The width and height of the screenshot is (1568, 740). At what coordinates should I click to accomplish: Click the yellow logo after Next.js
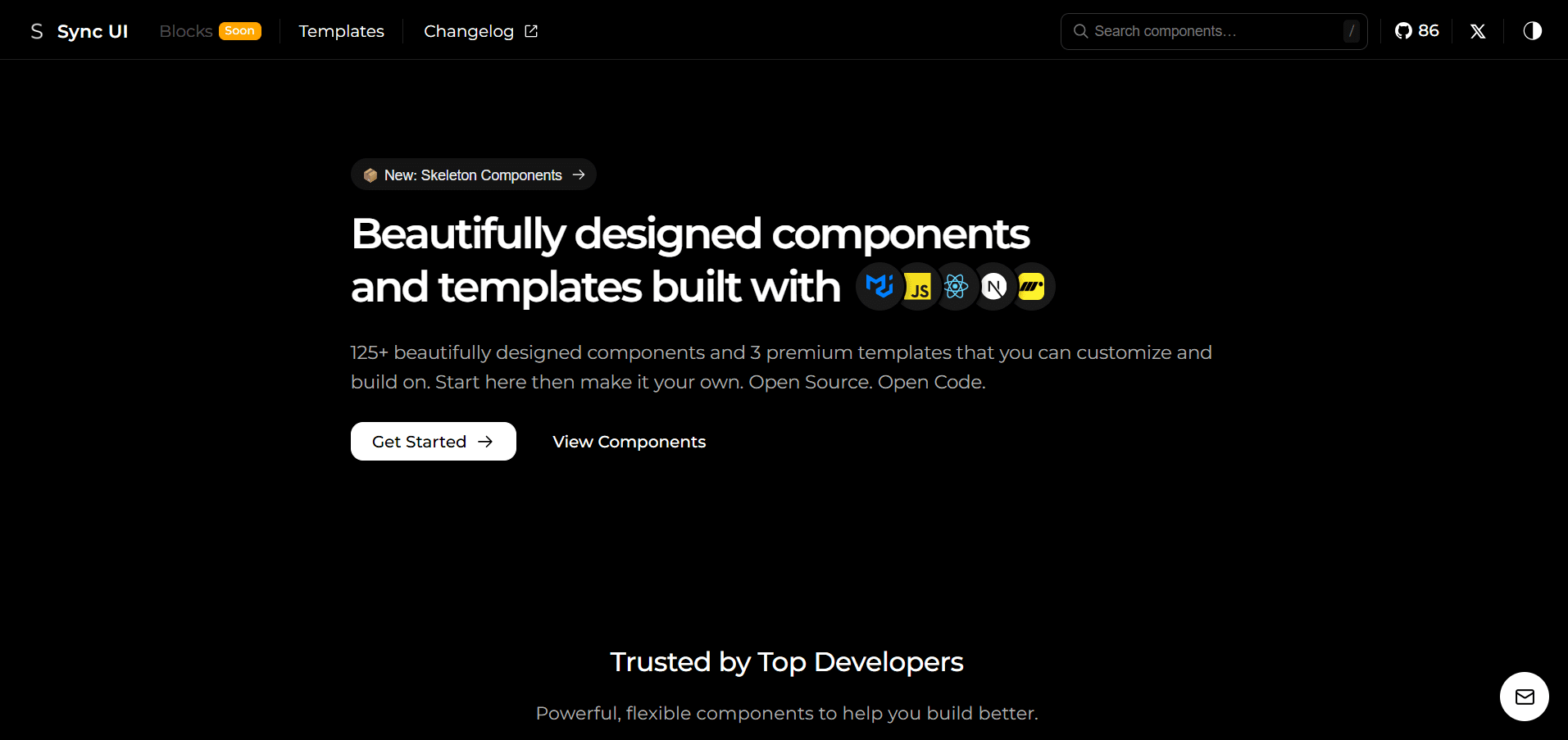point(1031,287)
